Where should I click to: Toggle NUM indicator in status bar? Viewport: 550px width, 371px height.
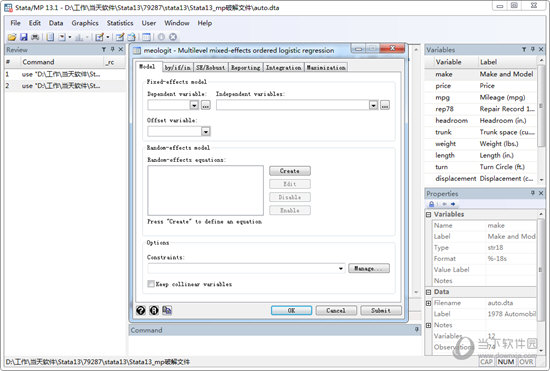(x=506, y=362)
